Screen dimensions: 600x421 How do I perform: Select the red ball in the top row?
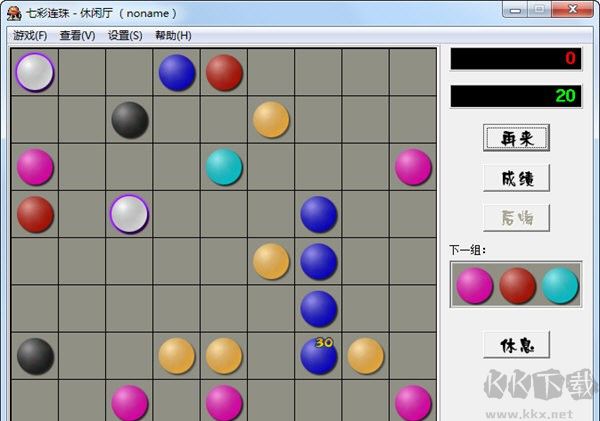click(x=224, y=72)
